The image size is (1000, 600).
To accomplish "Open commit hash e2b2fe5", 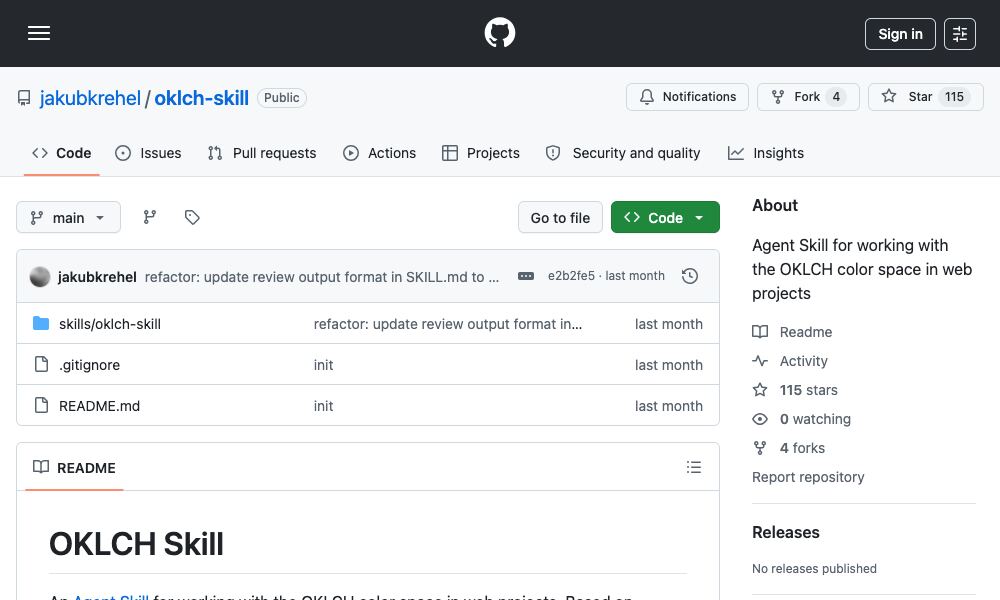I will click(x=571, y=276).
